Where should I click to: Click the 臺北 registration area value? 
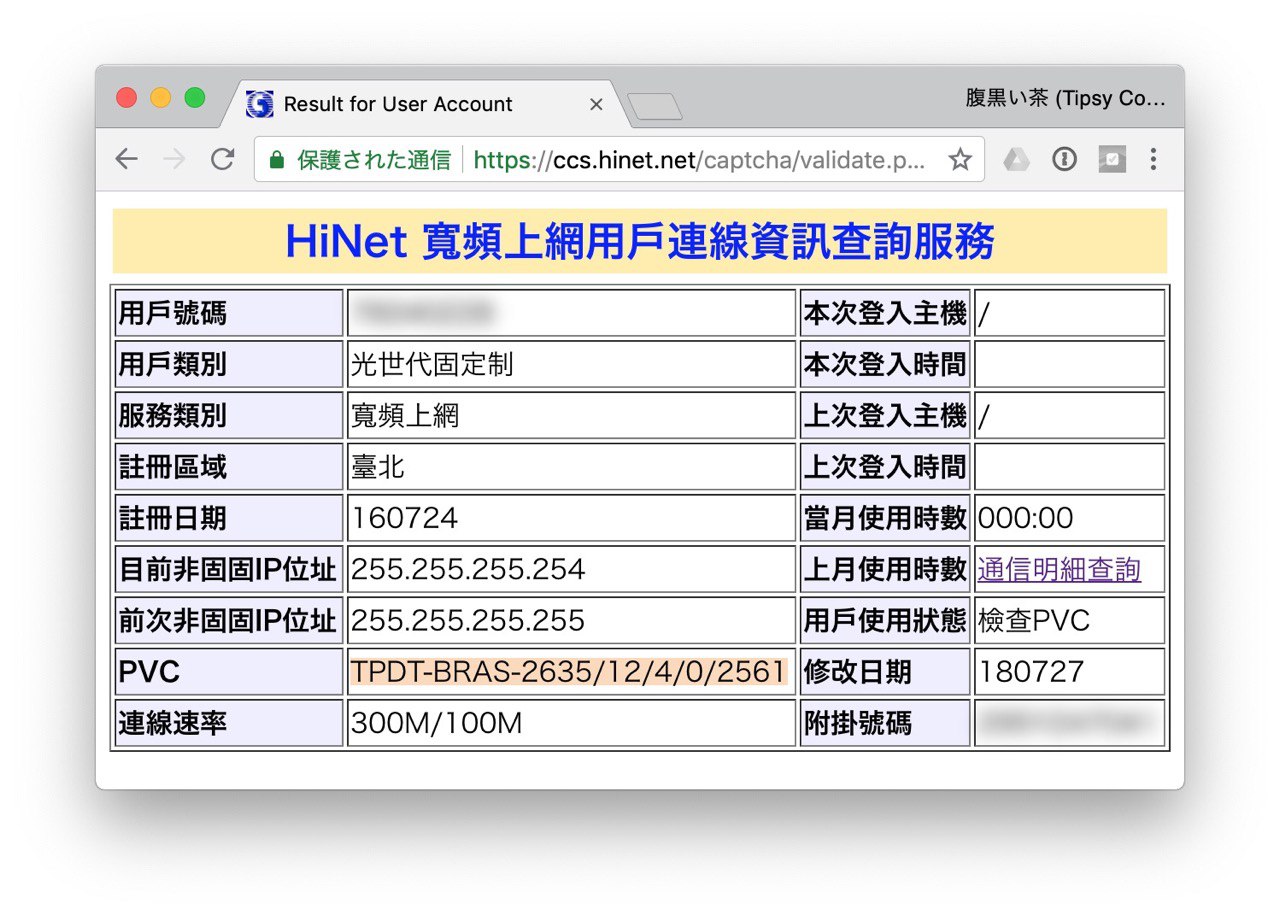pyautogui.click(x=377, y=466)
